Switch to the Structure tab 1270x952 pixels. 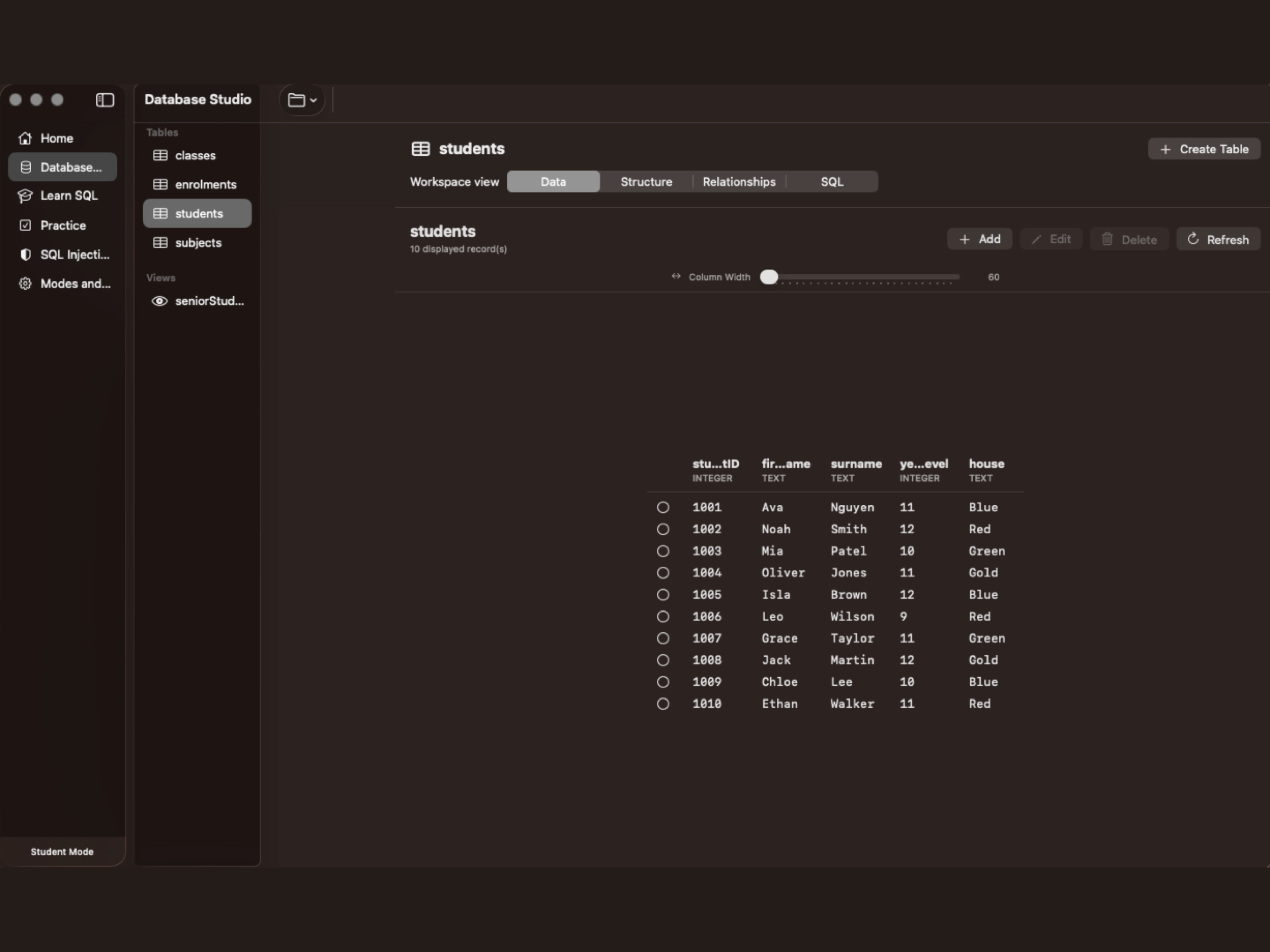(647, 182)
